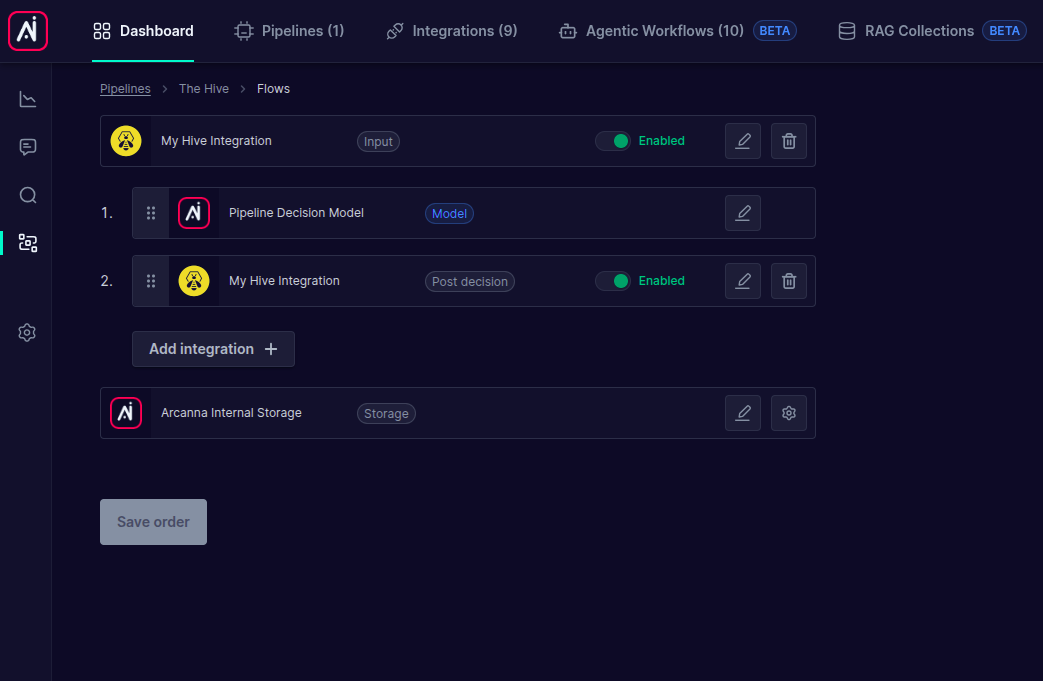Click the Input tag badge
The width and height of the screenshot is (1043, 681).
[x=378, y=142]
